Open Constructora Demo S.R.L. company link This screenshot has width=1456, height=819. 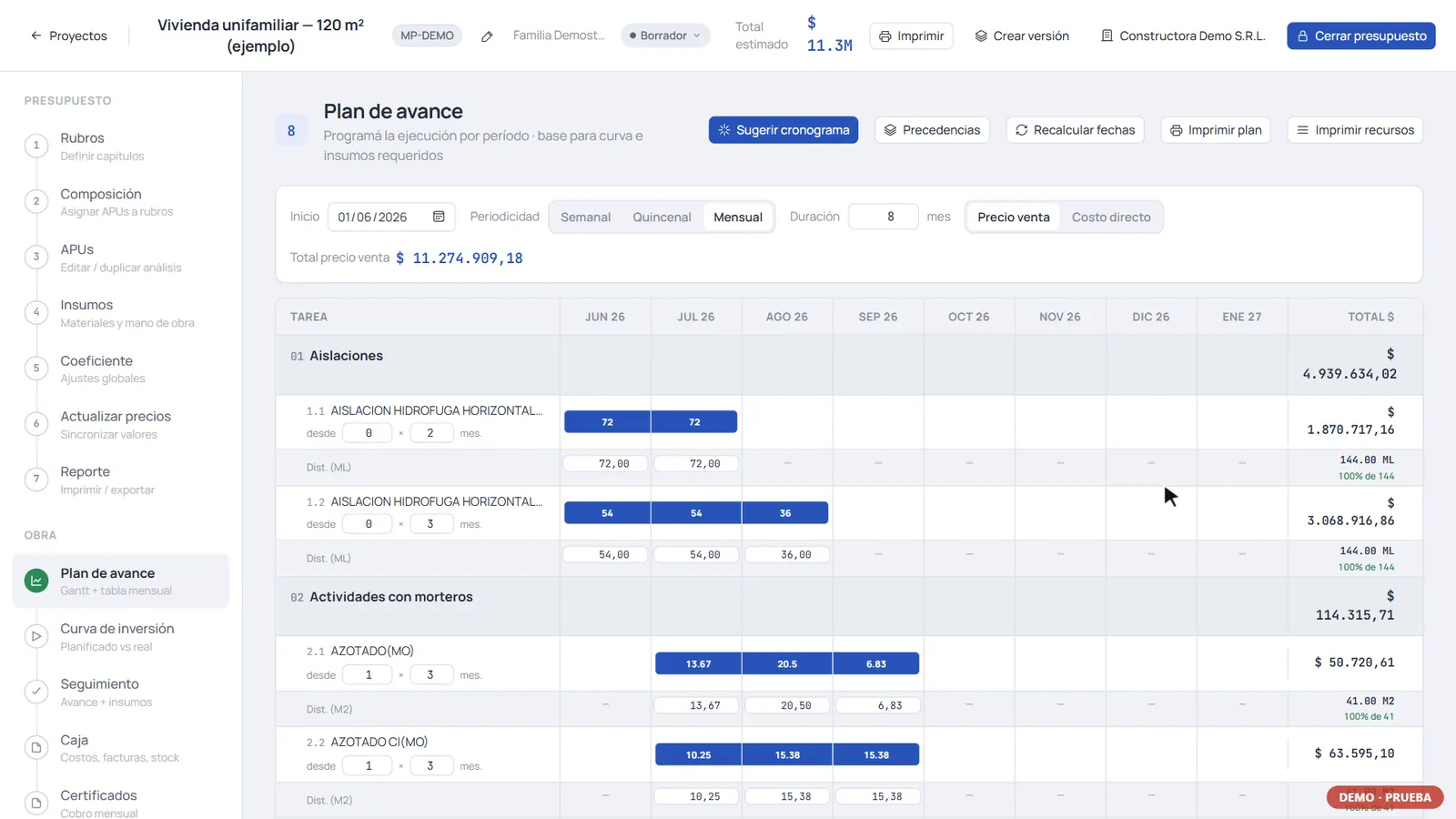pyautogui.click(x=1183, y=35)
